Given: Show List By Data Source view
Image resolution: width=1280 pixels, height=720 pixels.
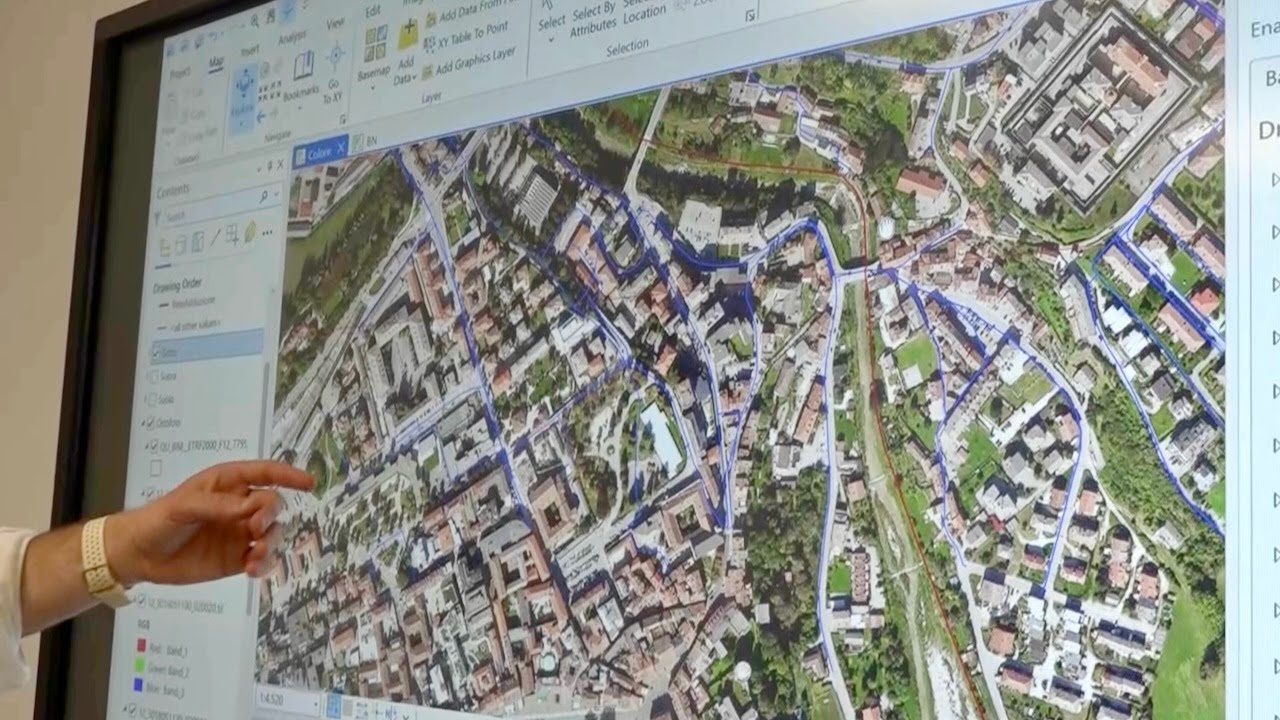Looking at the screenshot, I should tap(181, 244).
